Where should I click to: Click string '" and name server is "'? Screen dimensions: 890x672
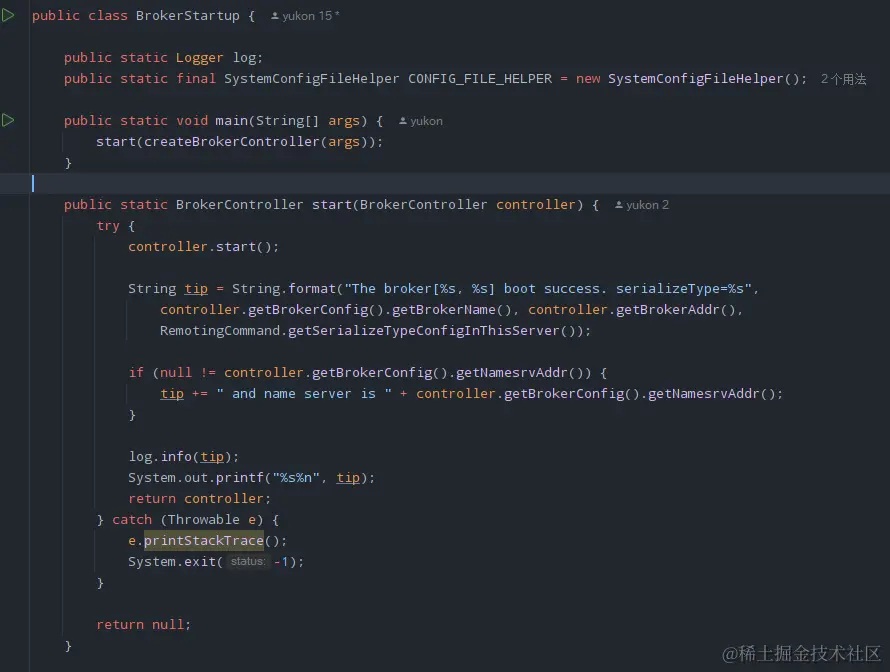[x=304, y=394]
